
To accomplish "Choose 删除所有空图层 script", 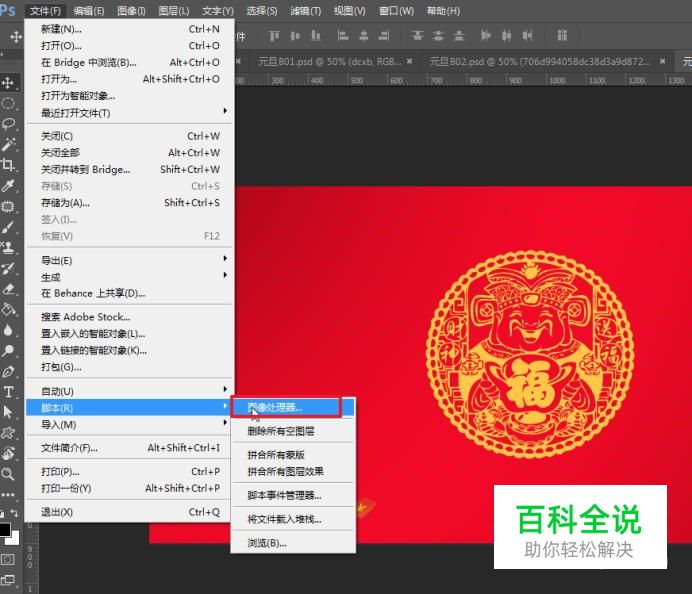I will click(x=293, y=431).
